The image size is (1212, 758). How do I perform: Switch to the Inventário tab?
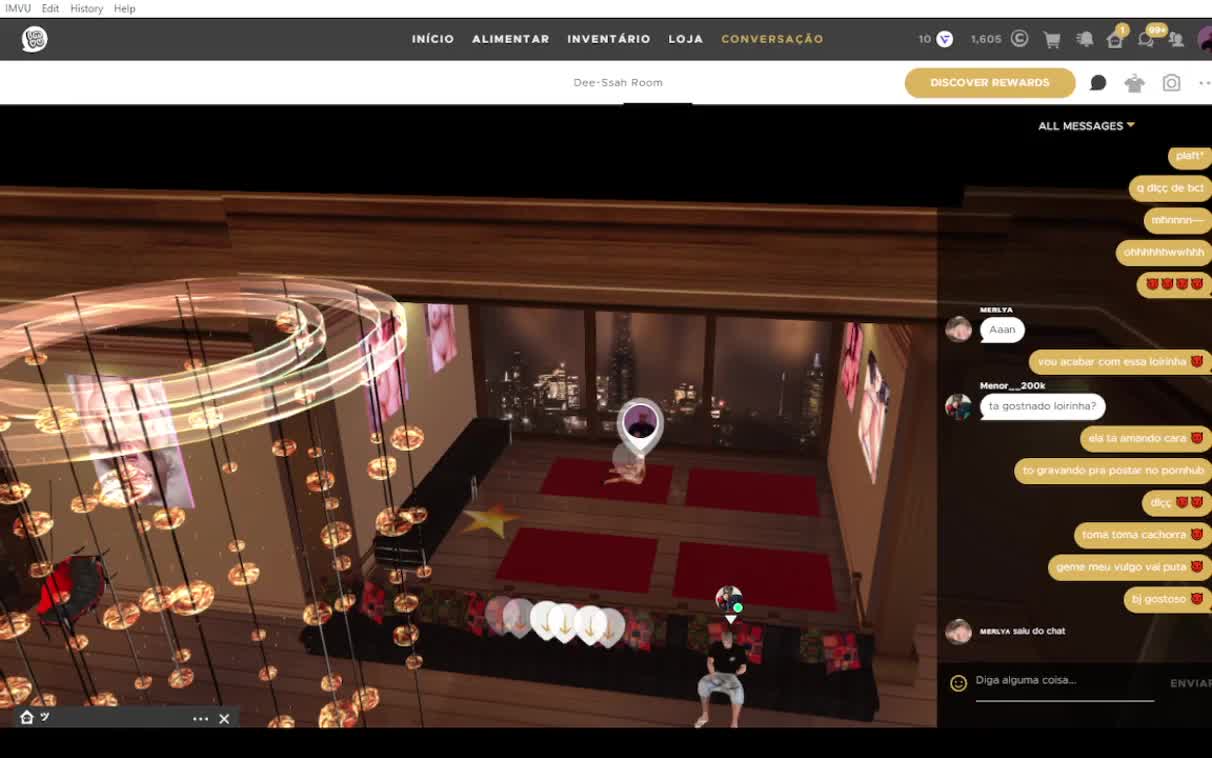pos(608,39)
